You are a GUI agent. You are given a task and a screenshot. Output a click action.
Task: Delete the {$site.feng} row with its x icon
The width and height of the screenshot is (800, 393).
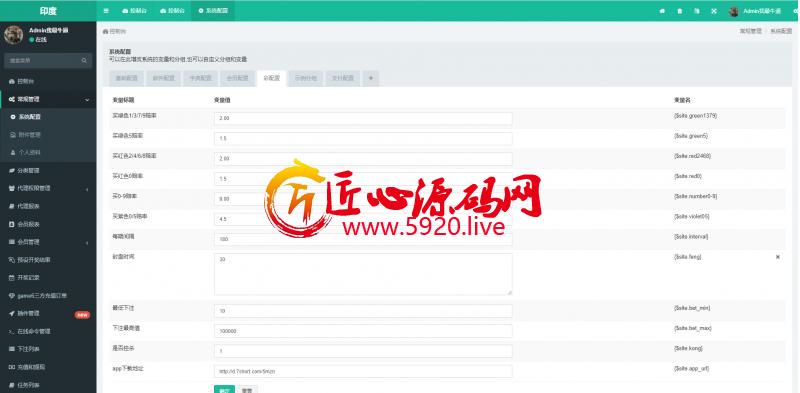pyautogui.click(x=778, y=257)
